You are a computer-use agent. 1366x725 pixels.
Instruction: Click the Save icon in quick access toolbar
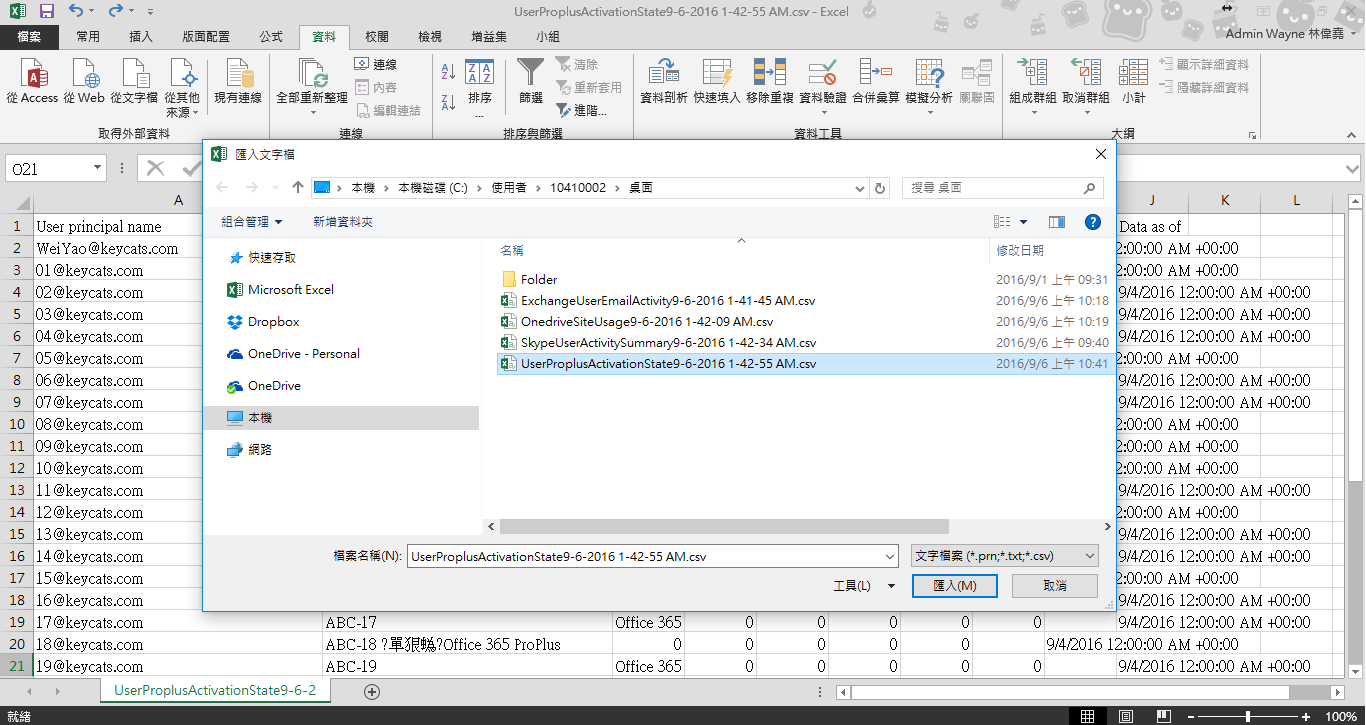(46, 12)
